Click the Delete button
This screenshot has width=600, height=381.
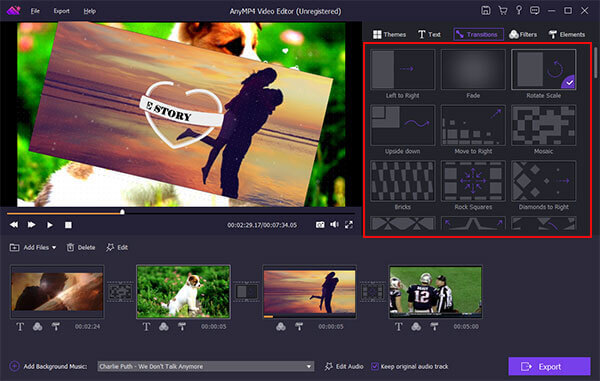(81, 247)
